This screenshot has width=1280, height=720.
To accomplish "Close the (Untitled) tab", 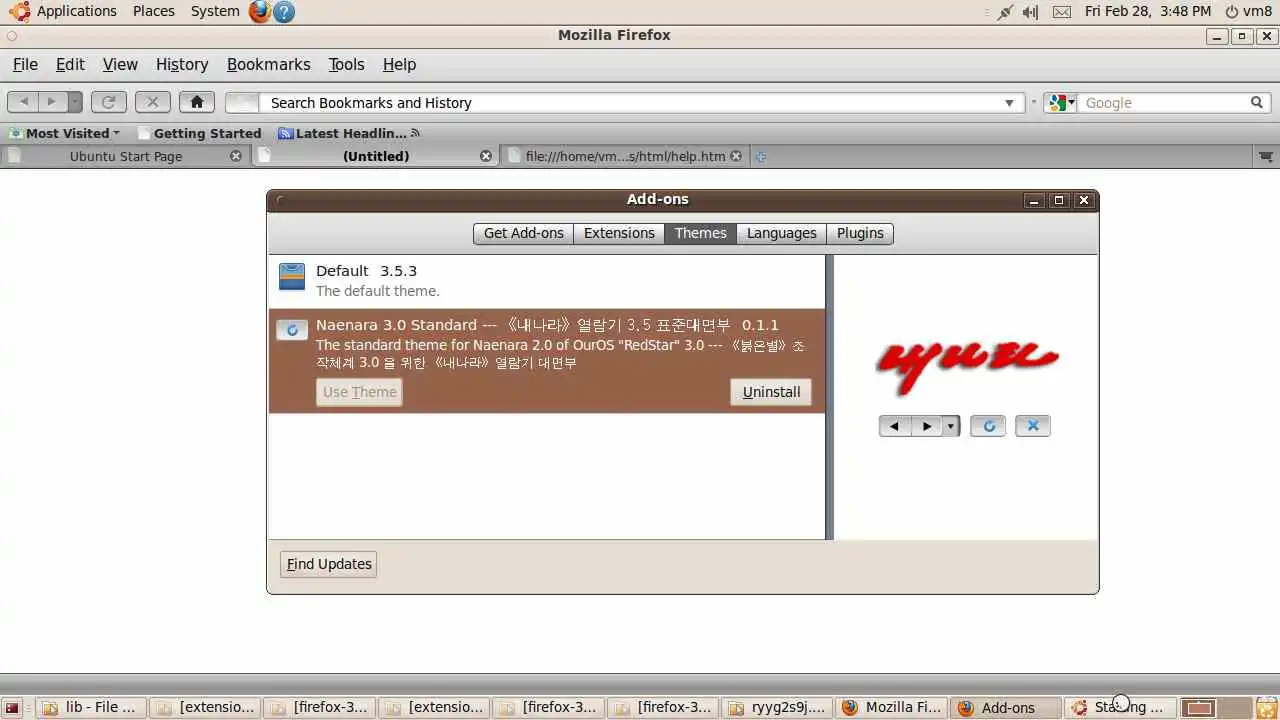I will pos(486,156).
